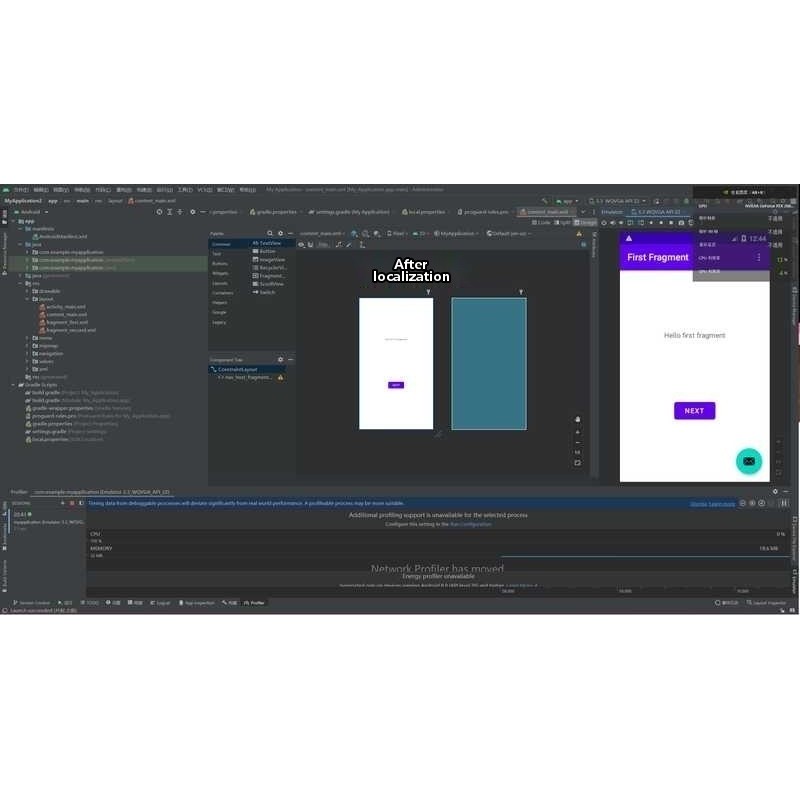This screenshot has height=800, width=800.
Task: Open the emulator app's three-dot overflow menu
Action: 759,258
